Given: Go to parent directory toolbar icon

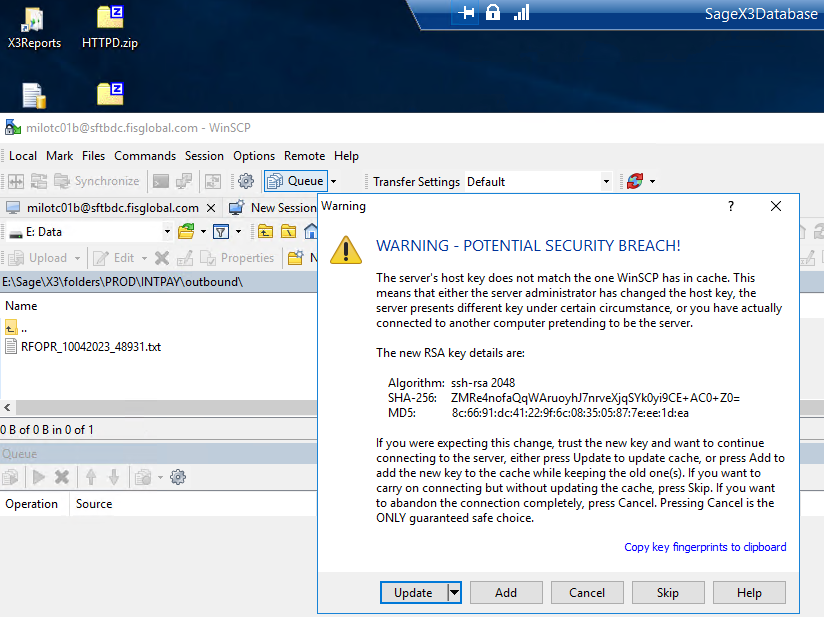Looking at the screenshot, I should [x=265, y=232].
